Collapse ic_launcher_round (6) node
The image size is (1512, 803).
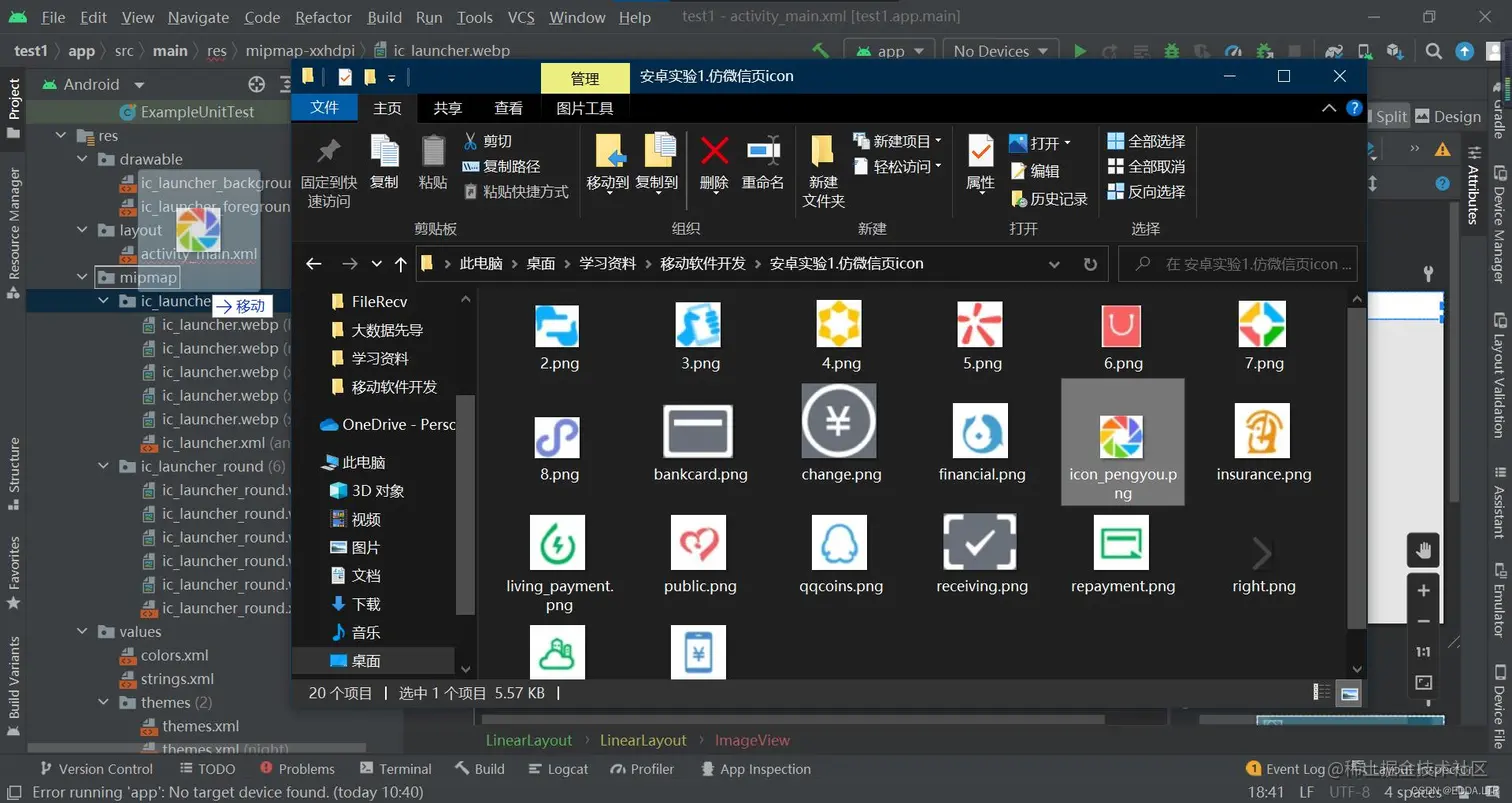click(104, 467)
